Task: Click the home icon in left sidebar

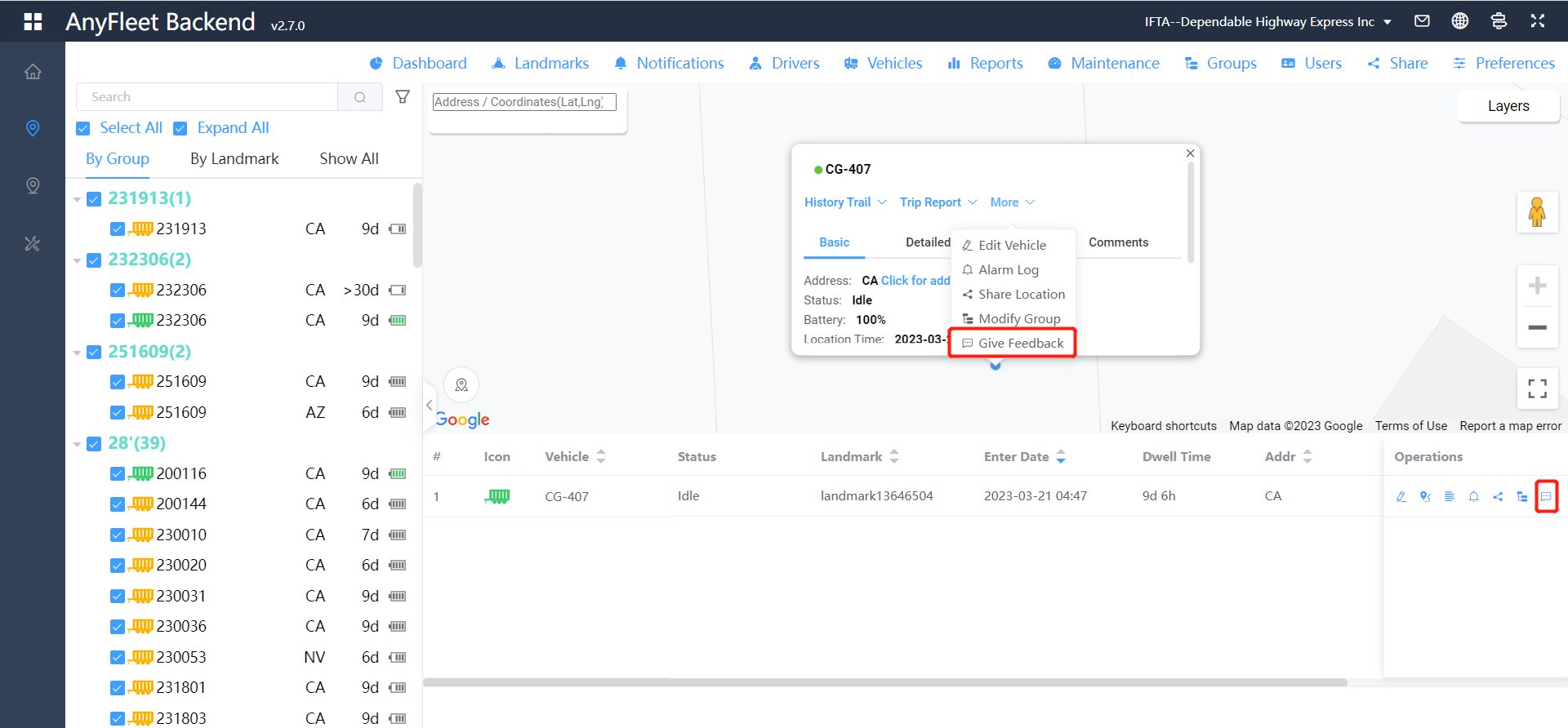Action: pos(33,72)
